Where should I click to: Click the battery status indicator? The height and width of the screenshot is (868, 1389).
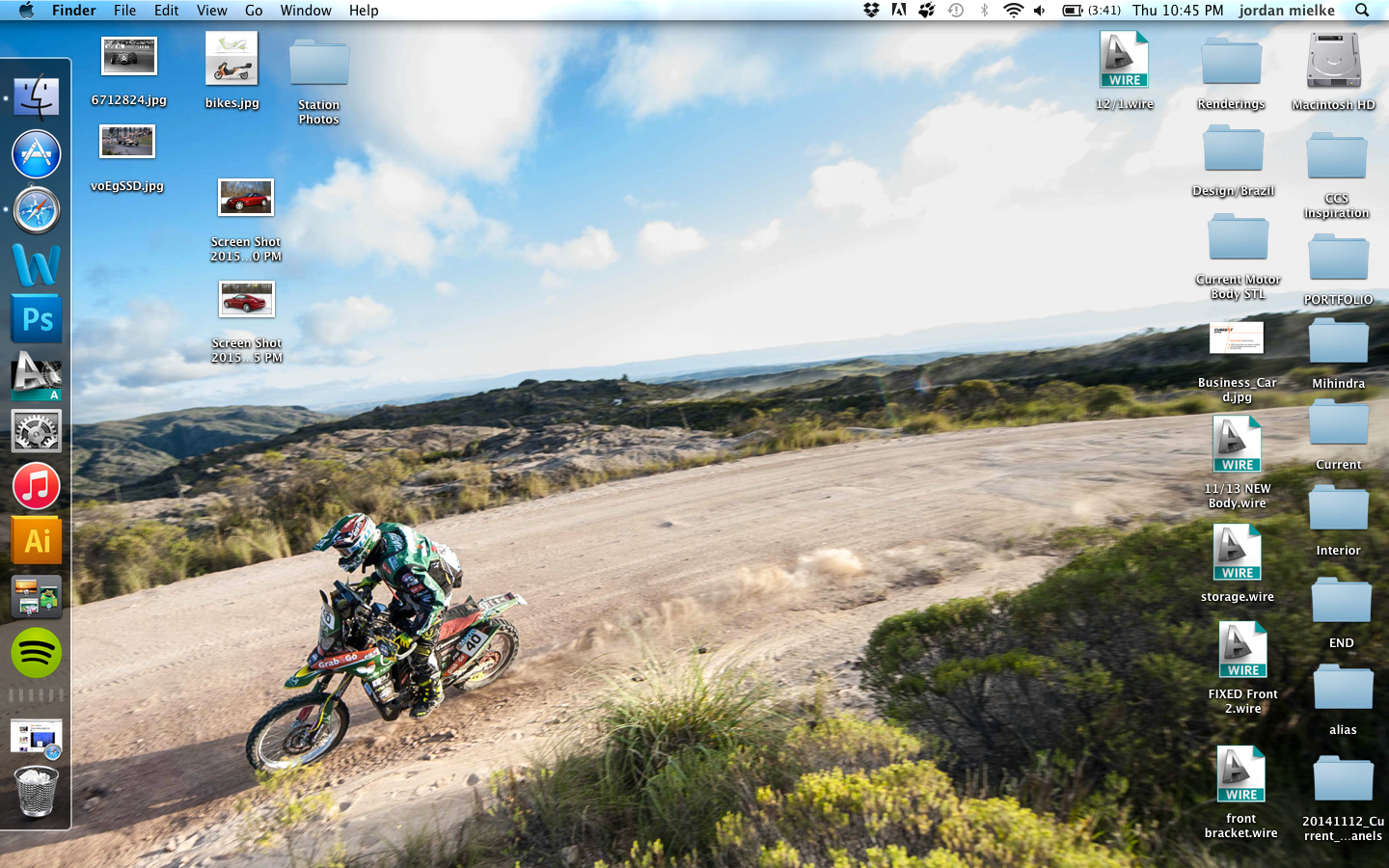pos(1091,11)
